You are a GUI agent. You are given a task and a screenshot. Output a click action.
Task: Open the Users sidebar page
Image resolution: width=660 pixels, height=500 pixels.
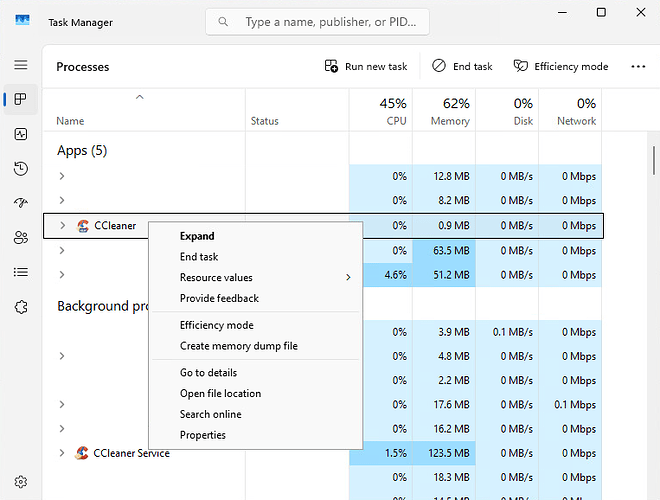click(21, 238)
